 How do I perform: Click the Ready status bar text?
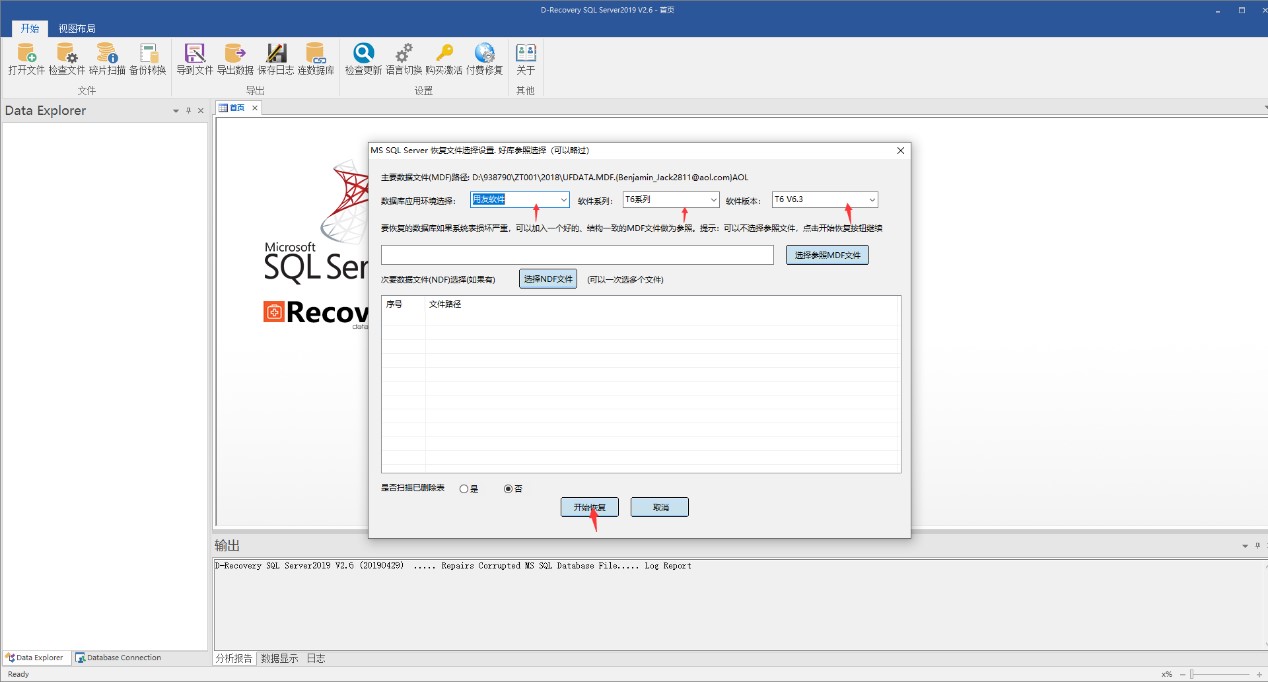18,674
